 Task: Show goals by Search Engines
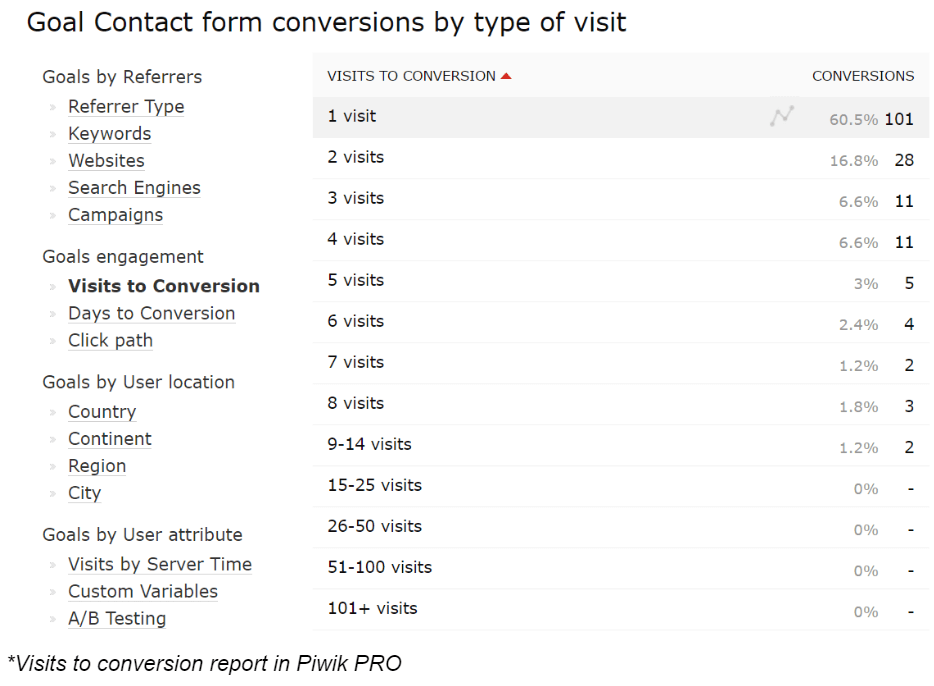click(134, 188)
